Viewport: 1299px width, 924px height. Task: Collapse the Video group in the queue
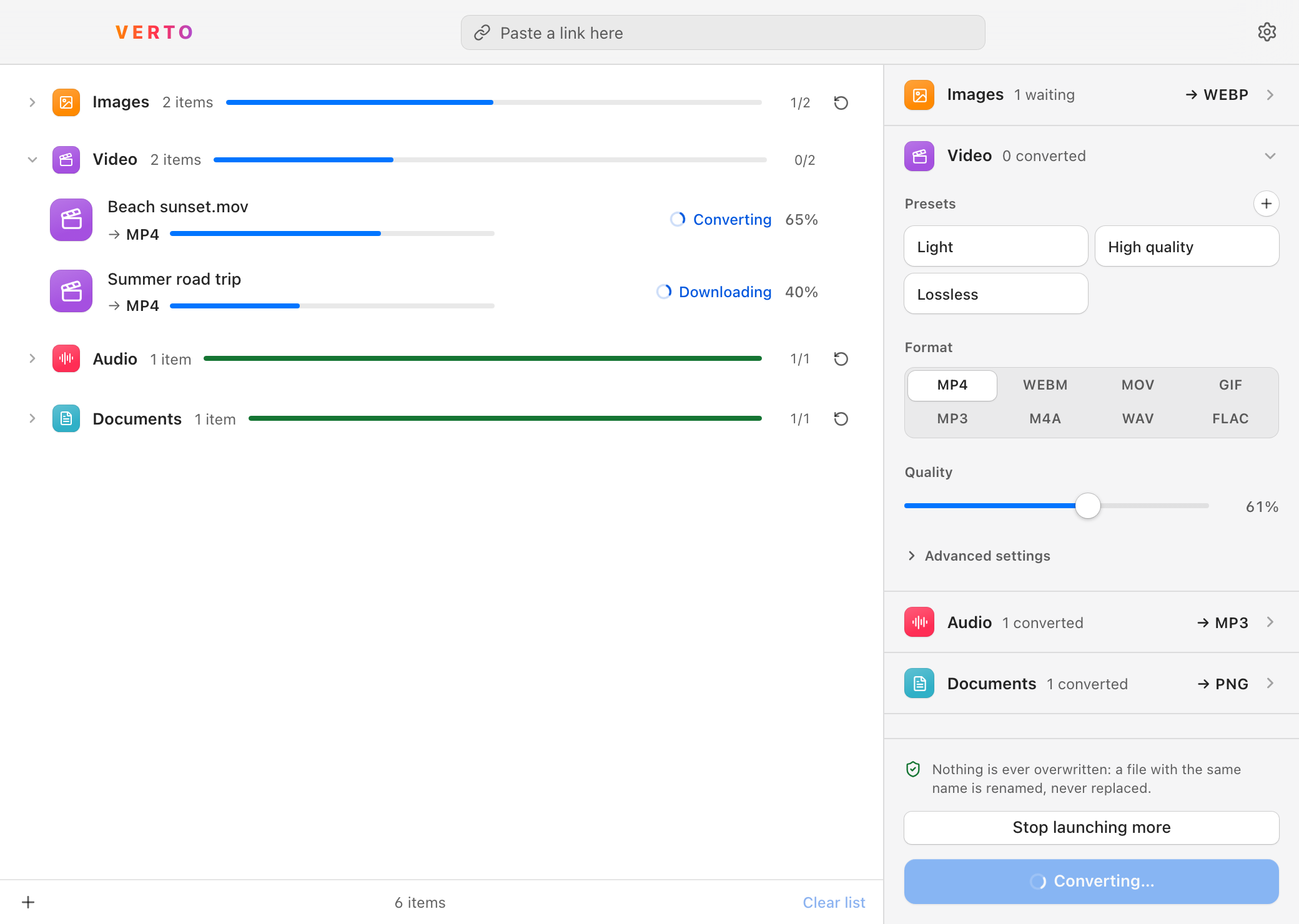[x=32, y=160]
